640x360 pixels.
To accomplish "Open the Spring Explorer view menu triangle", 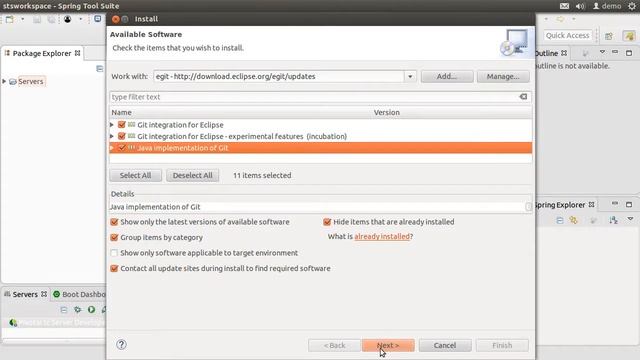I will click(x=630, y=219).
